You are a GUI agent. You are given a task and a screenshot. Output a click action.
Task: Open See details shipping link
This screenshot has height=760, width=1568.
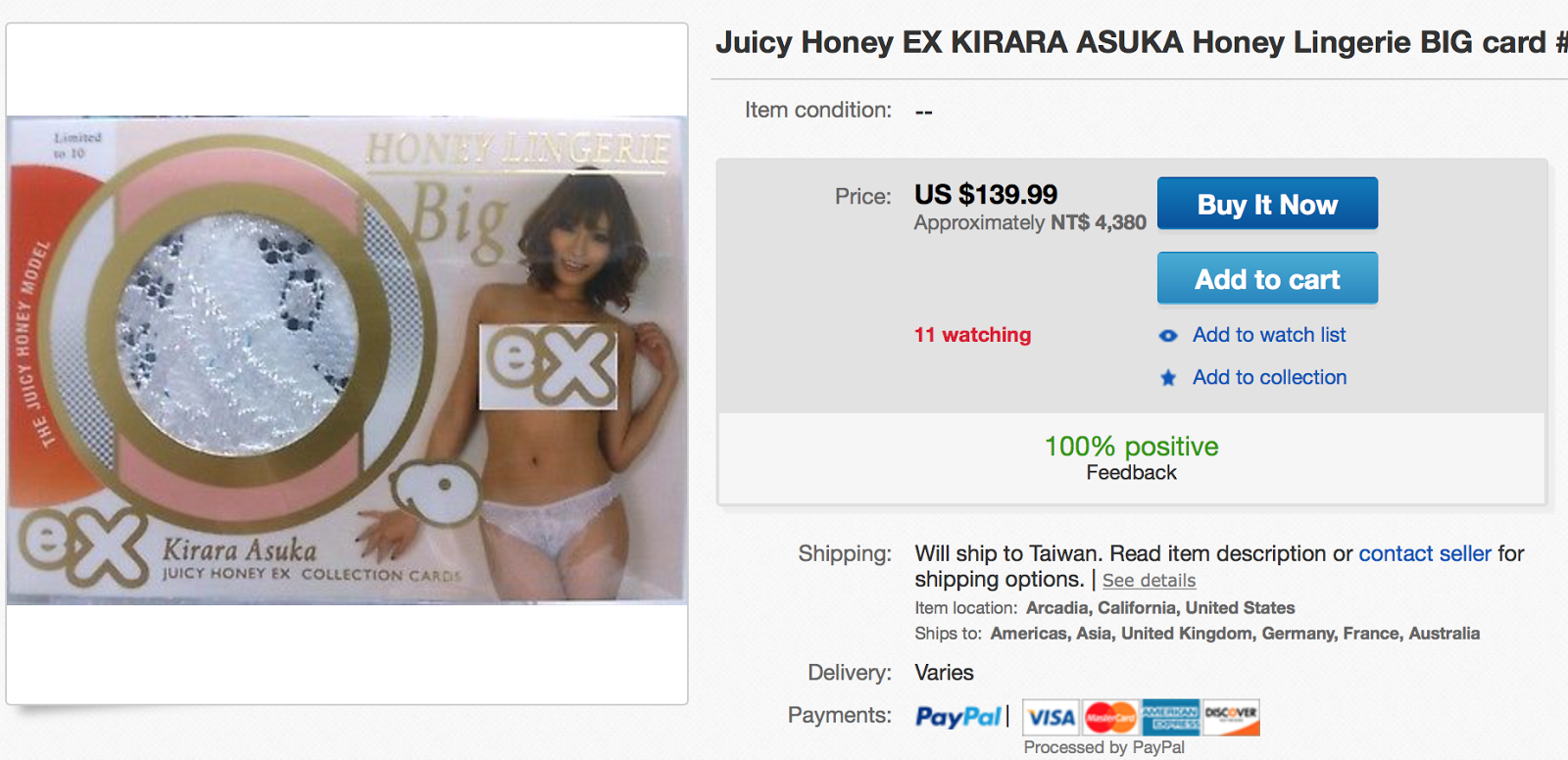pos(1149,581)
